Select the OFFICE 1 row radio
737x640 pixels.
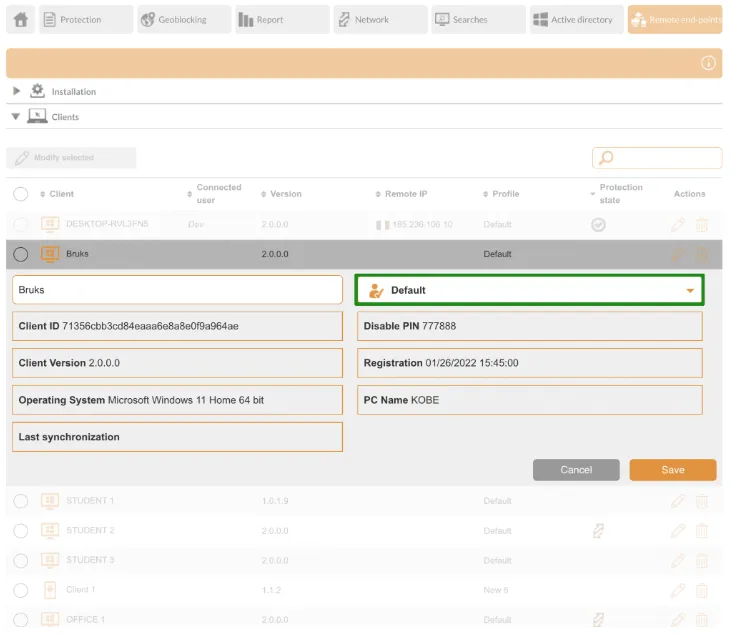(x=21, y=620)
